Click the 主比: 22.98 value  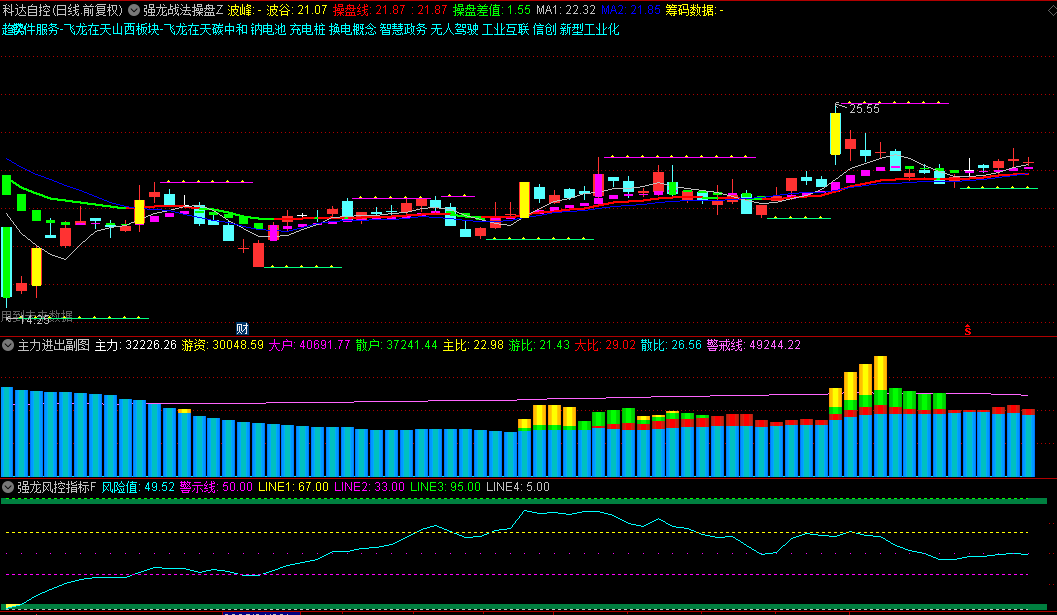tap(473, 345)
